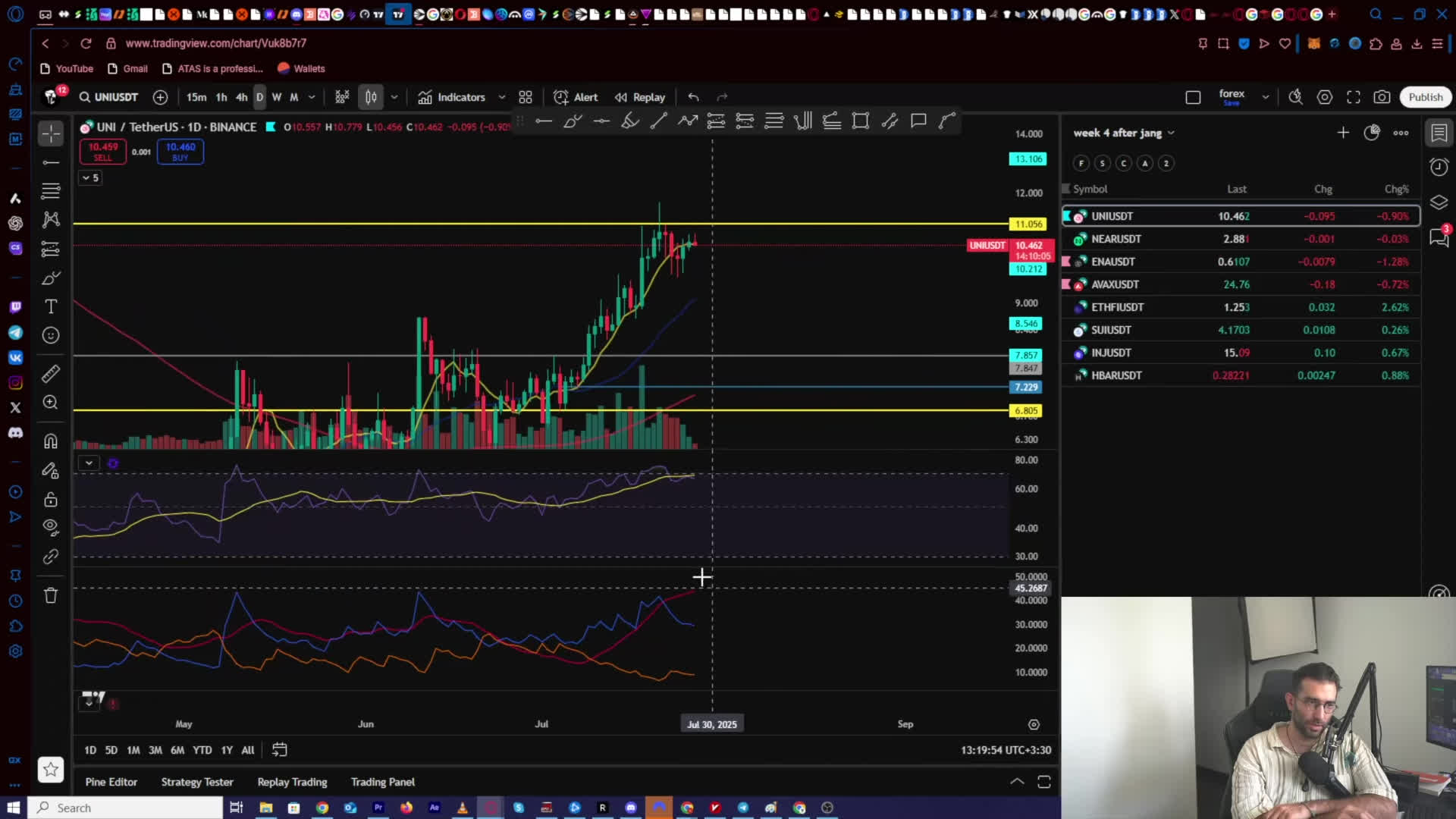The height and width of the screenshot is (819, 1456).
Task: Switch to 1h timeframe
Action: point(221,97)
